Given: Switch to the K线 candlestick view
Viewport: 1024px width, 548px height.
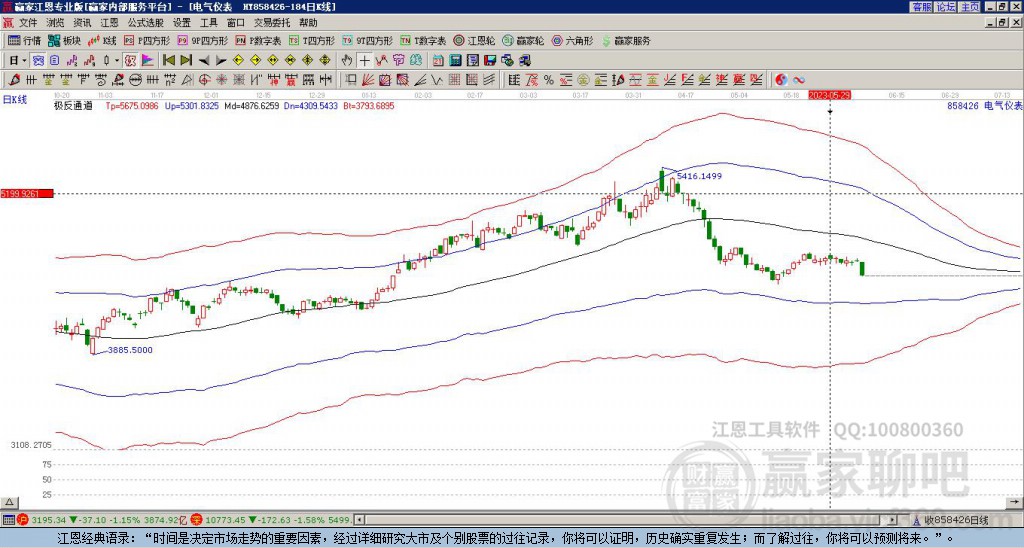Looking at the screenshot, I should point(102,40).
